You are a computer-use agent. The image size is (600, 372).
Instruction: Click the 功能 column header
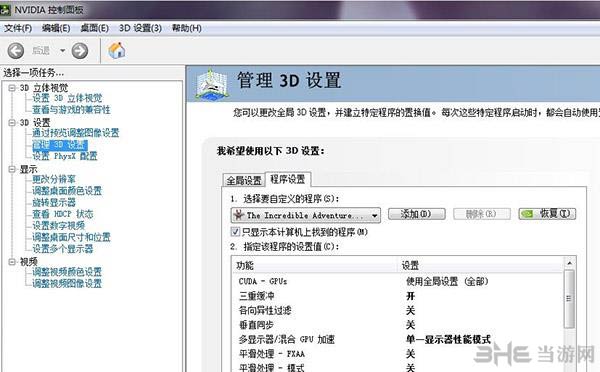[x=315, y=266]
